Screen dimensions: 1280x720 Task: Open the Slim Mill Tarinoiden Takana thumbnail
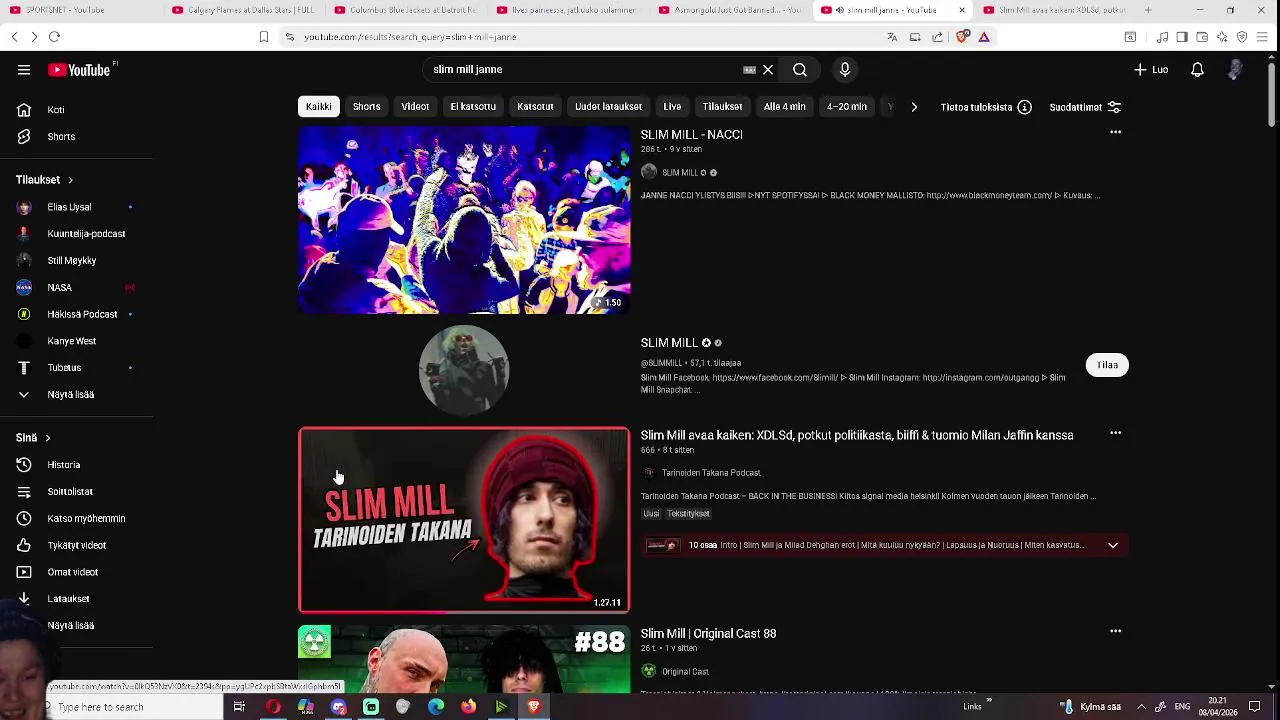[464, 520]
